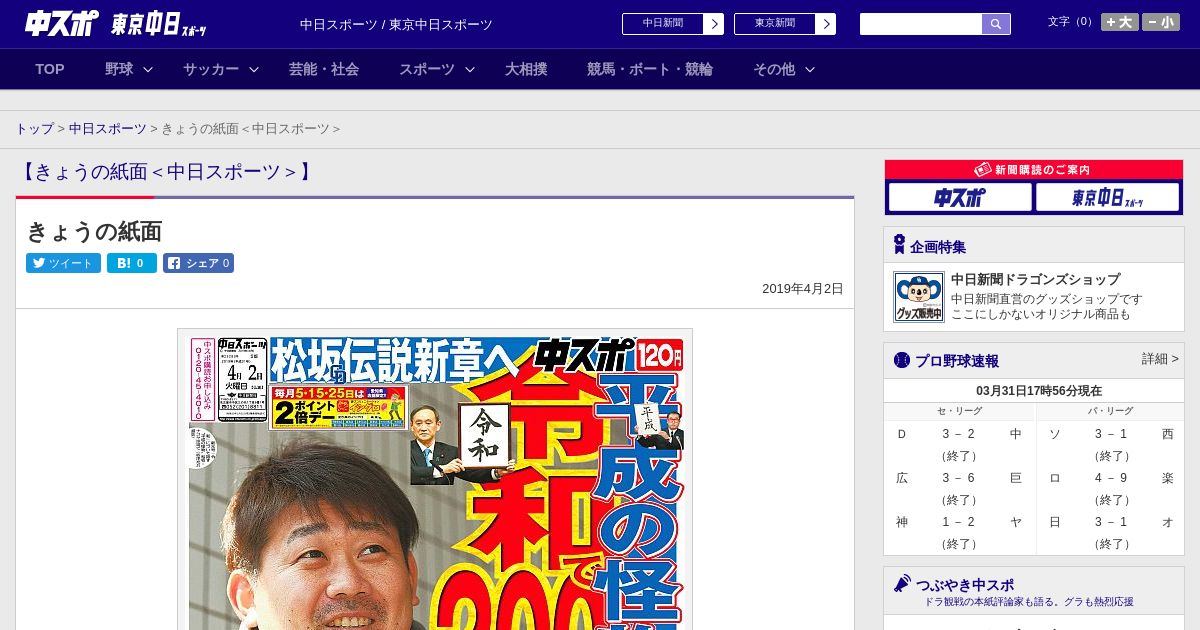Open the 東京新聞 link button
The width and height of the screenshot is (1200, 630).
tap(775, 24)
